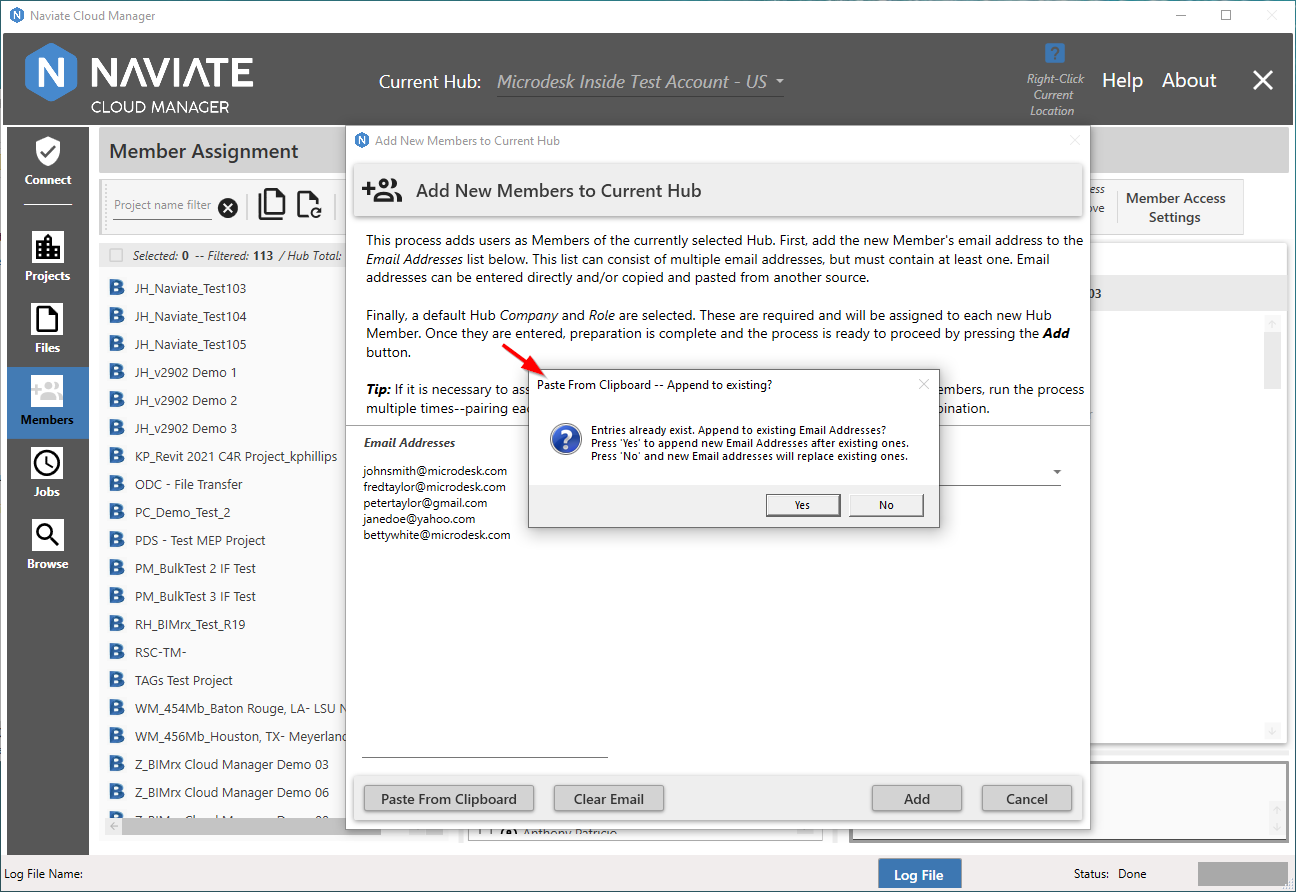Select project JH_v2902 Demo 1
The height and width of the screenshot is (892, 1296).
[186, 372]
